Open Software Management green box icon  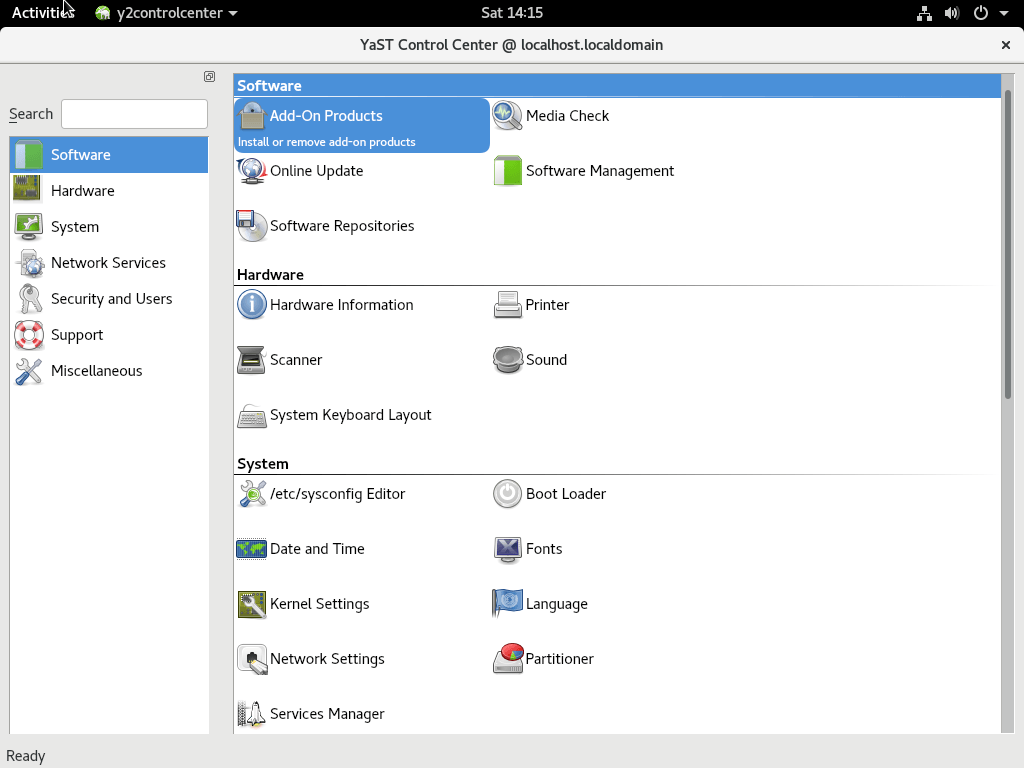pos(507,171)
